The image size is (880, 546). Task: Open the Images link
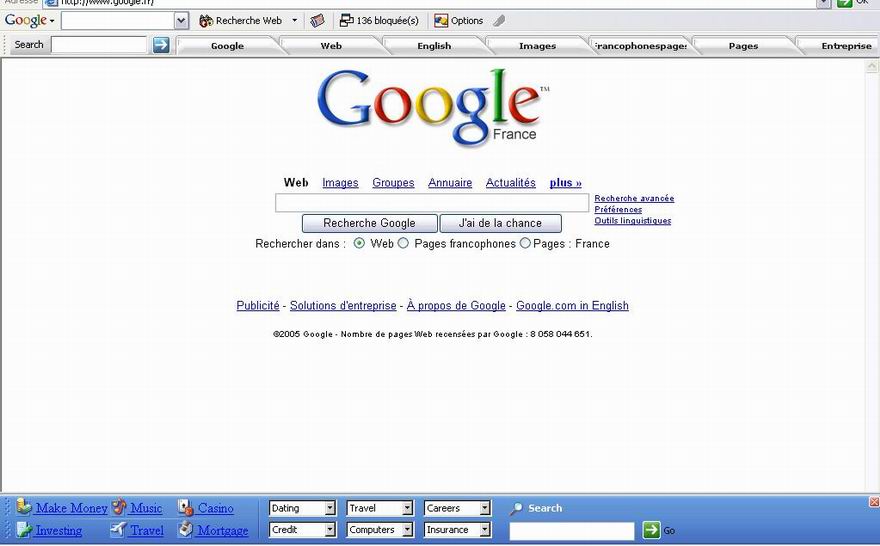click(x=340, y=182)
